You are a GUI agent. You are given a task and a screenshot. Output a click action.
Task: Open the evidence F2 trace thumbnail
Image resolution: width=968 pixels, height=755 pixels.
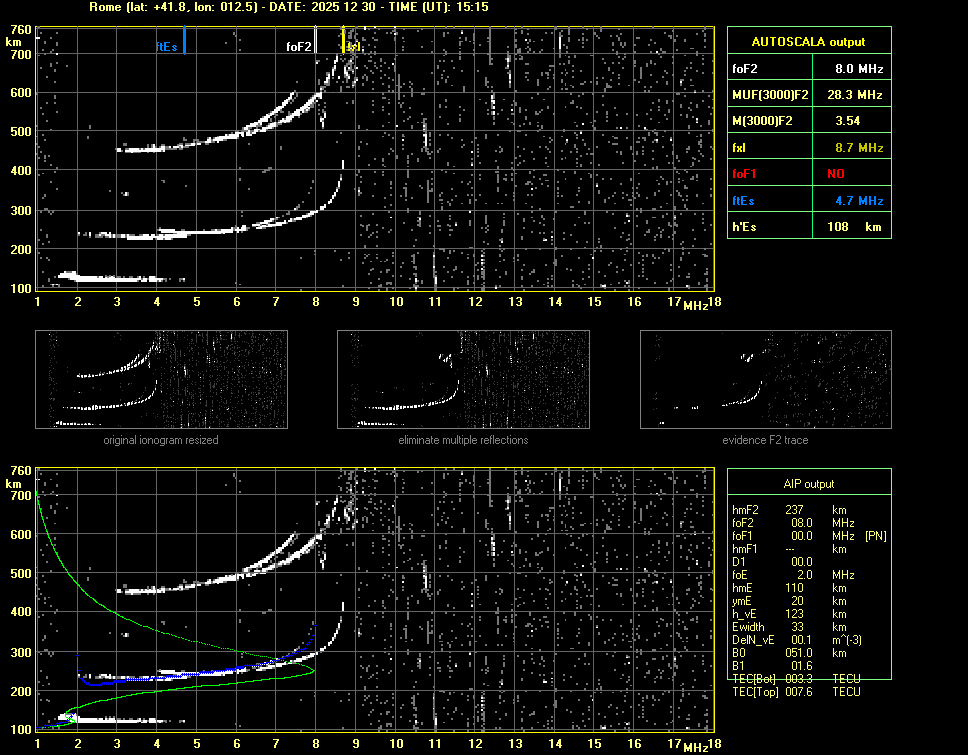[x=765, y=379]
